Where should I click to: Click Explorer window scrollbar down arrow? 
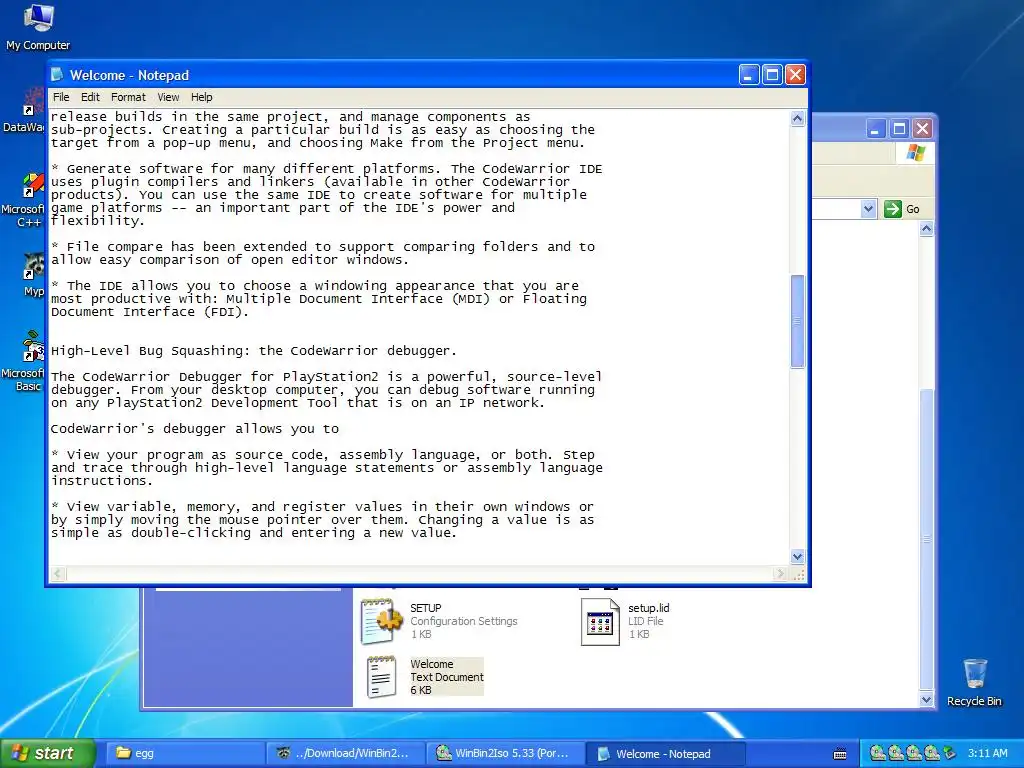coord(926,699)
